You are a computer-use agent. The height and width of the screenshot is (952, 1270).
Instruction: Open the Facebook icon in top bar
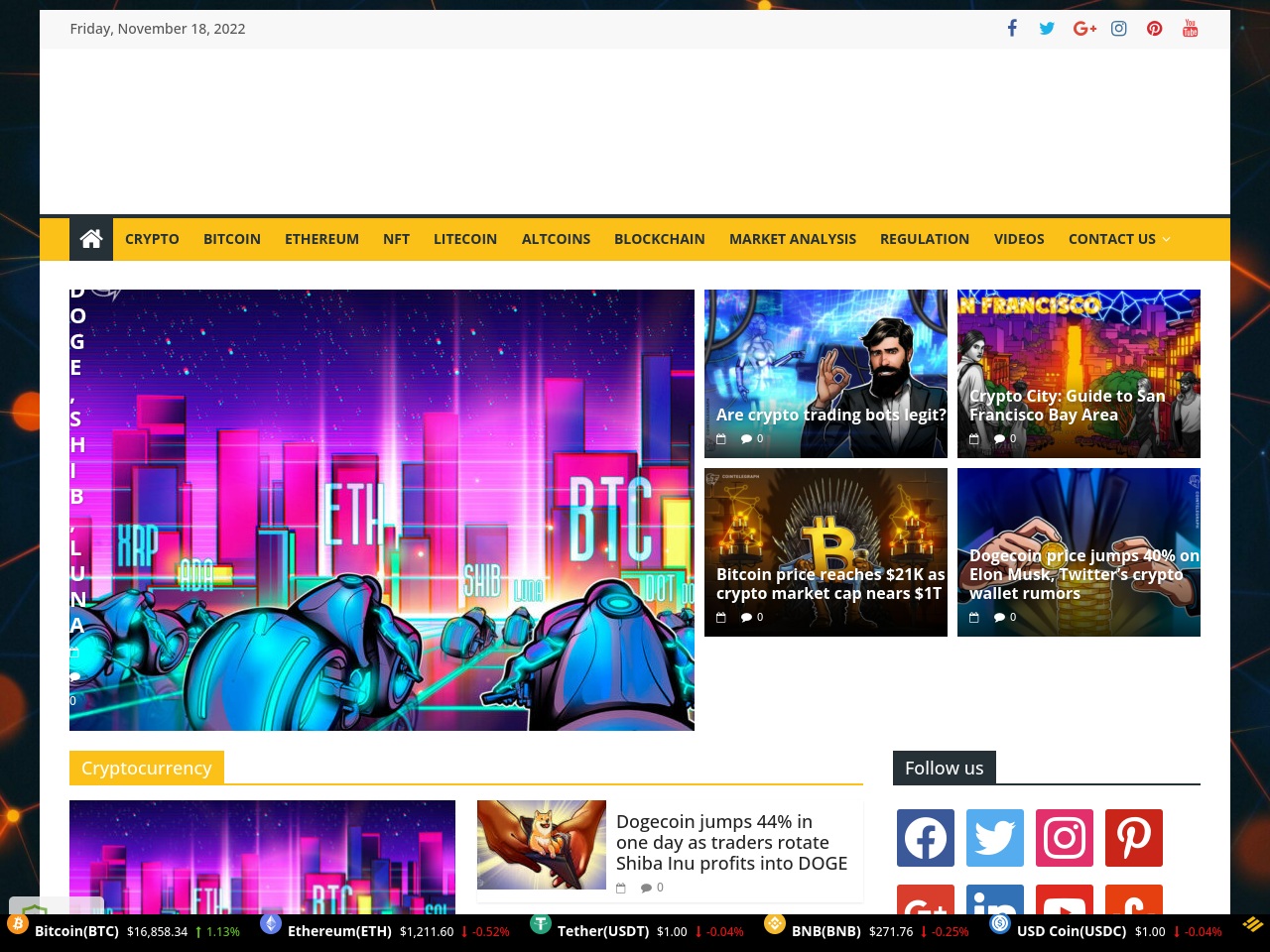point(1012,28)
